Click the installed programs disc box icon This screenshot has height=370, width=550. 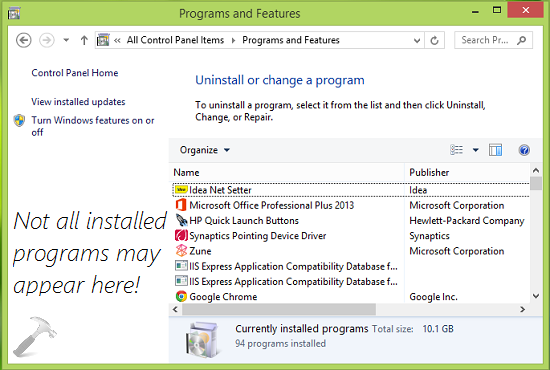click(x=202, y=339)
